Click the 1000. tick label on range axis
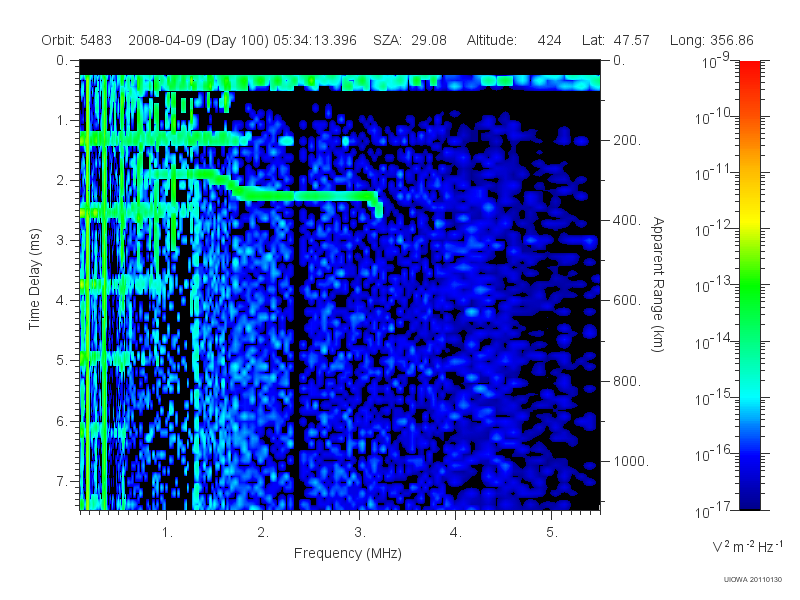Screen dimensions: 800x600 [x=631, y=461]
